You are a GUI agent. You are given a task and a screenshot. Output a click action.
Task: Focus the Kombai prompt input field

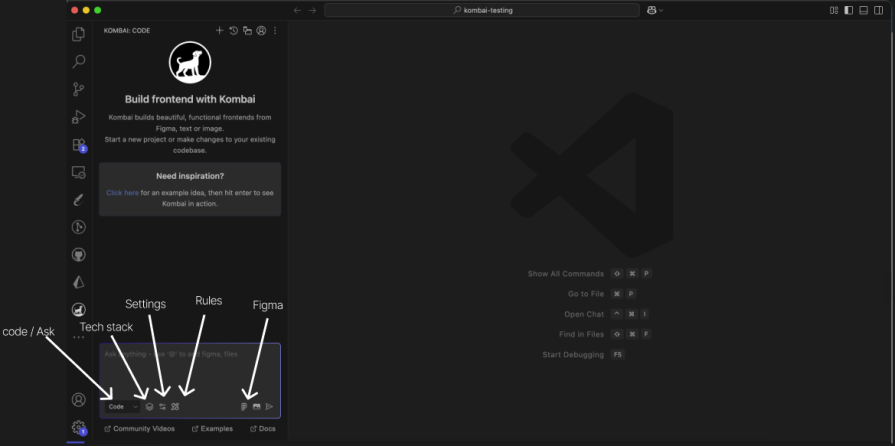coord(190,370)
